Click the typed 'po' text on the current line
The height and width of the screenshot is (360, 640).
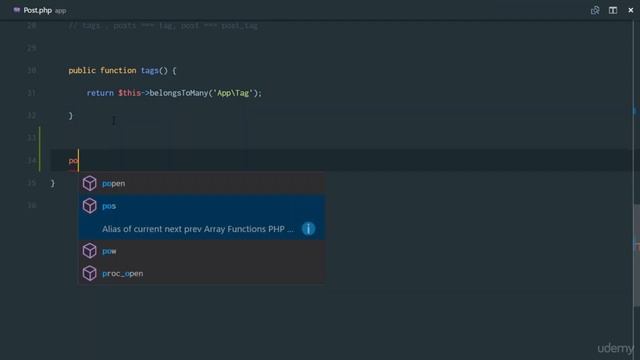pyautogui.click(x=73, y=160)
